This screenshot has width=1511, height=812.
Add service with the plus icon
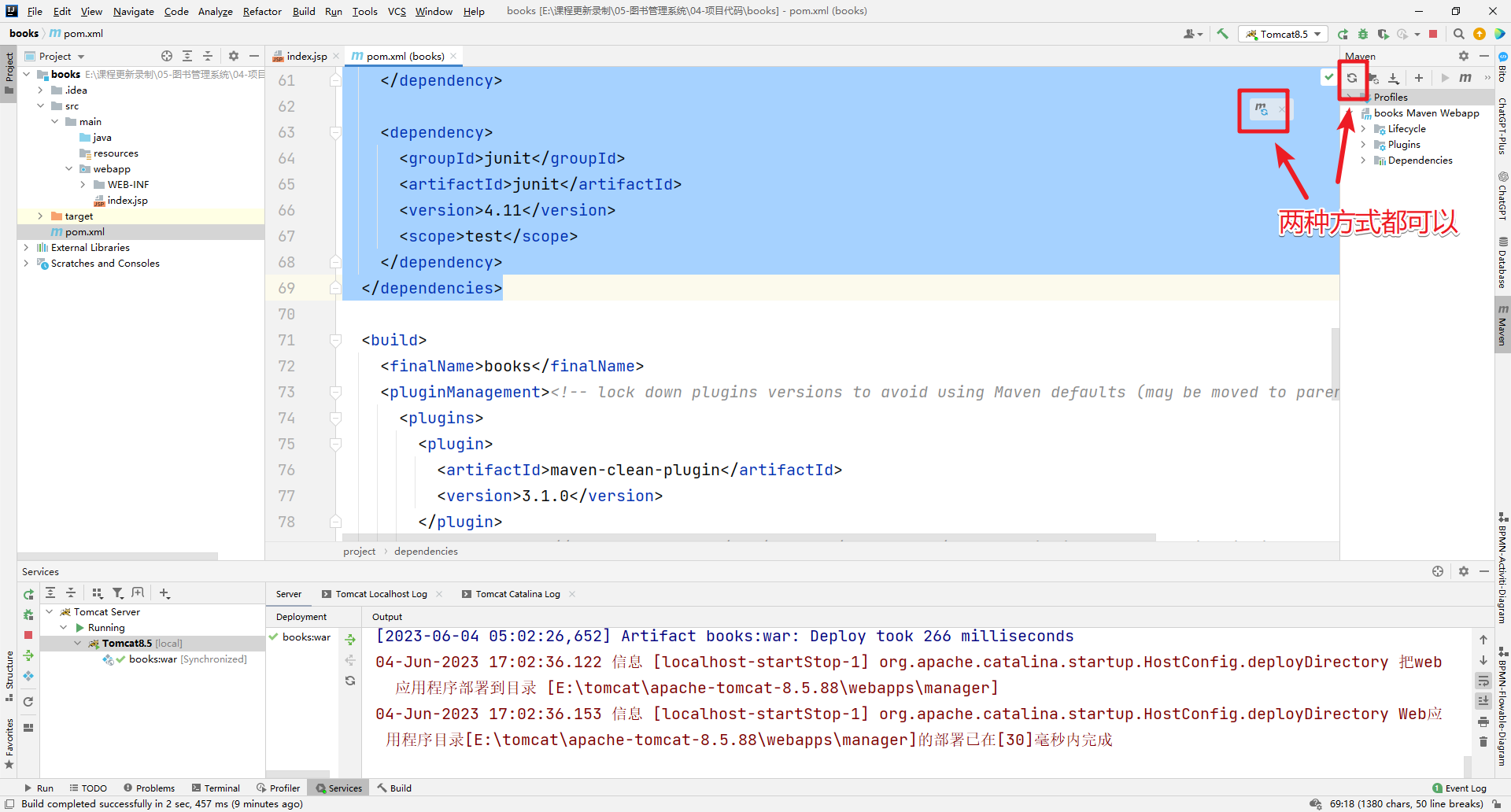point(164,593)
